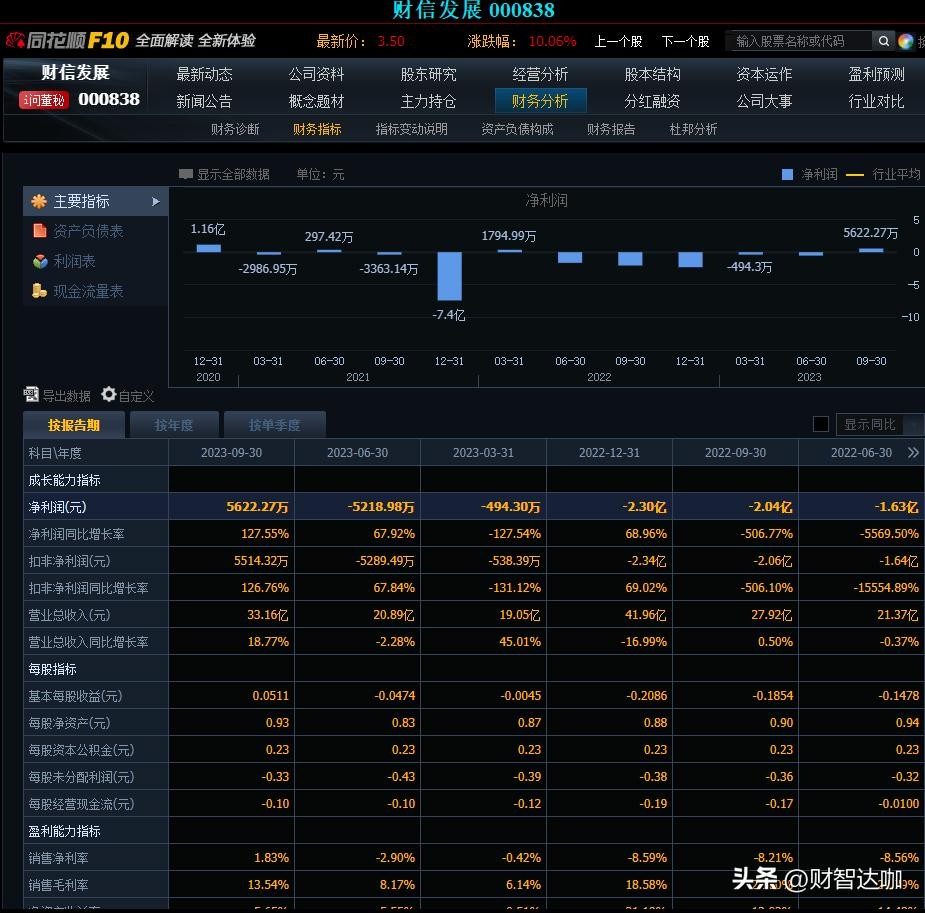Screen dimensions: 925x913
Task: Open the 显示同比 dropdown
Action: (x=912, y=425)
